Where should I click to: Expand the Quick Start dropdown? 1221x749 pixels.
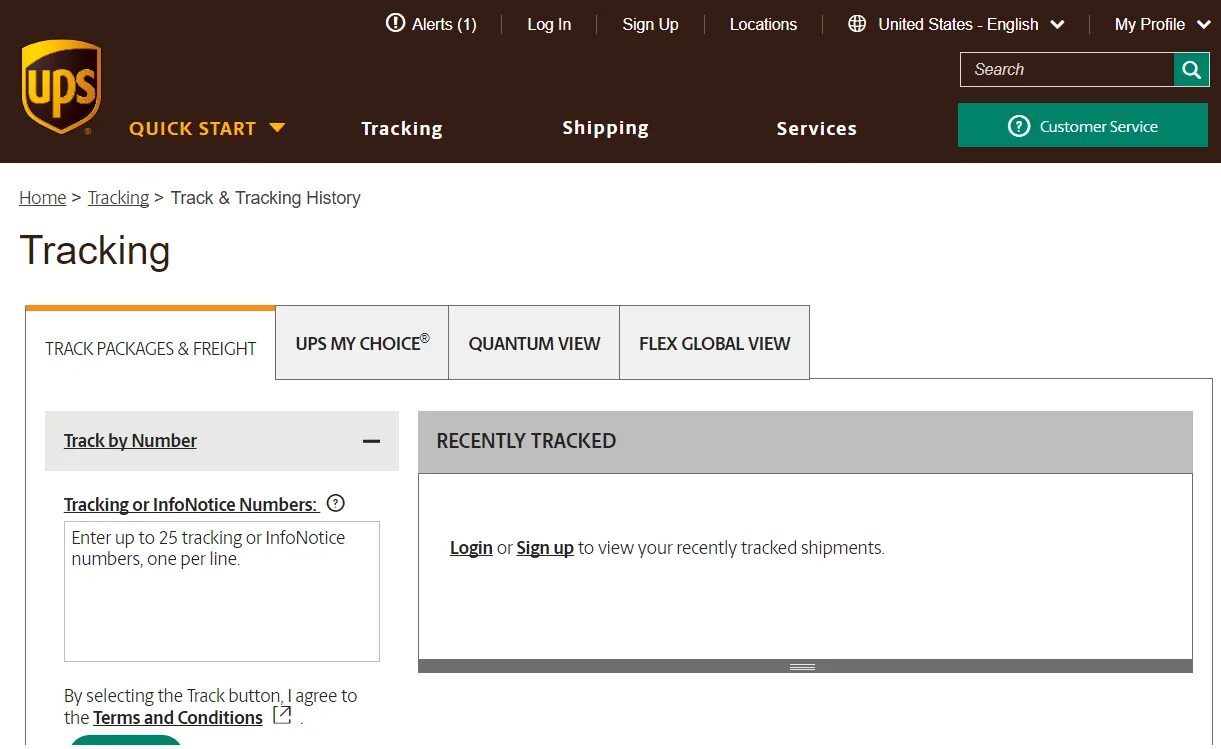(207, 128)
